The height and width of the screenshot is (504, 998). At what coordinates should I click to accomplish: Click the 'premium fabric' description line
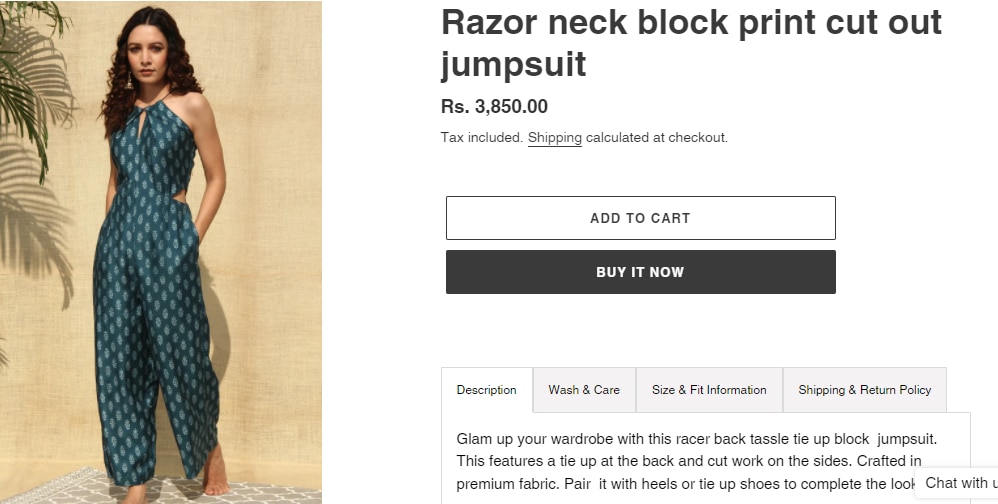[x=685, y=484]
